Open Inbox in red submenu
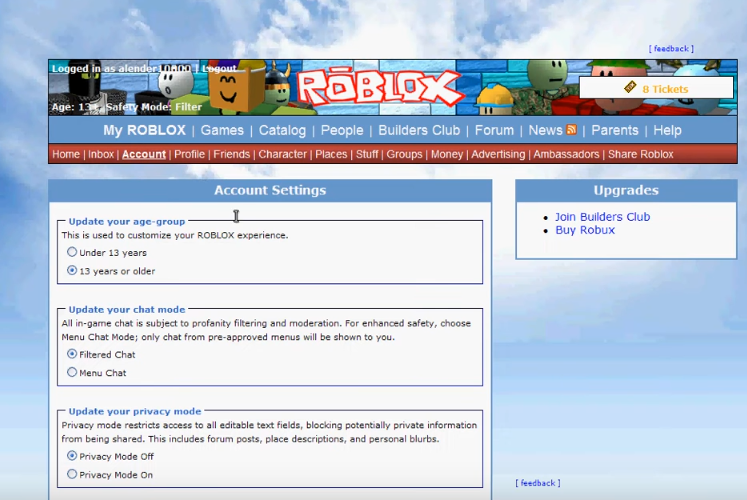 click(x=101, y=154)
